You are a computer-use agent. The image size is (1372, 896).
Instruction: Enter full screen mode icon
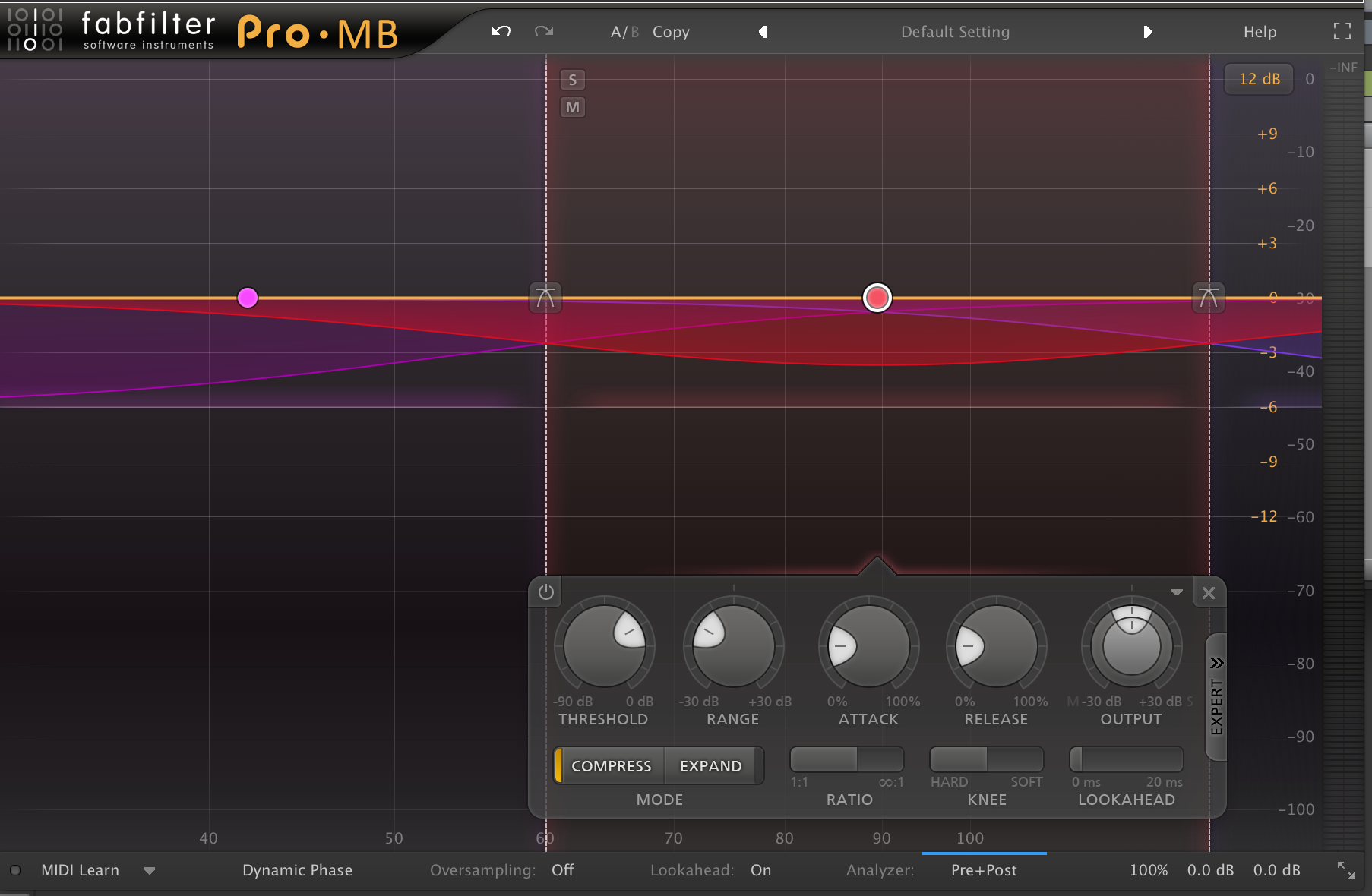(x=1342, y=31)
